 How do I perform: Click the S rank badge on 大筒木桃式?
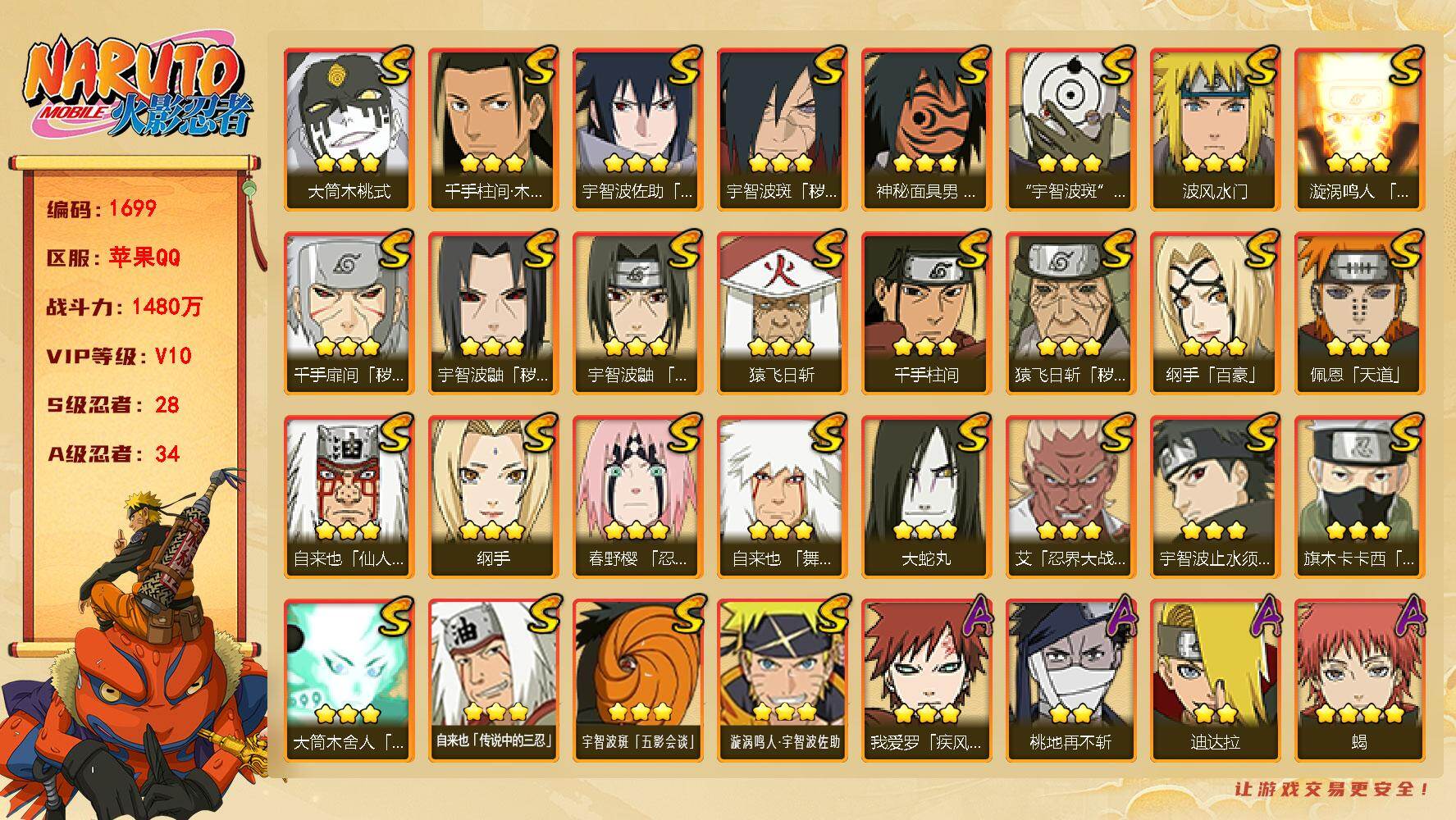pyautogui.click(x=394, y=66)
